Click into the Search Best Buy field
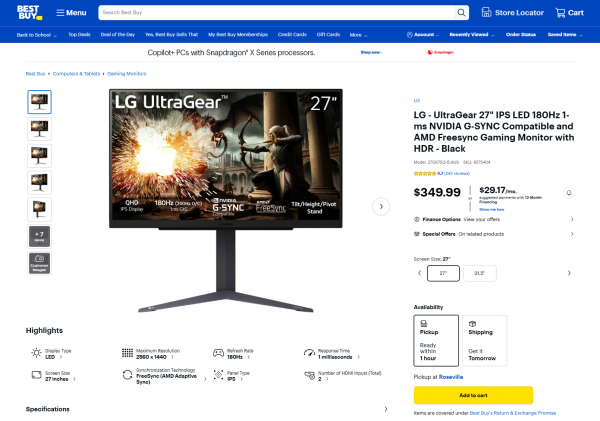The width and height of the screenshot is (600, 421). coord(276,13)
